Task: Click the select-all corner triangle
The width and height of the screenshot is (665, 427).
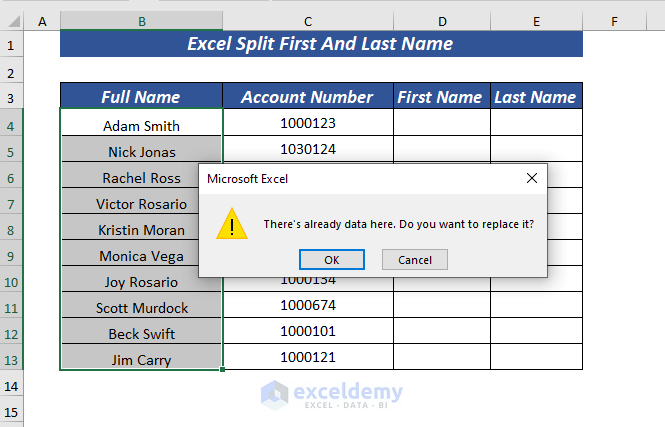Action: point(14,21)
